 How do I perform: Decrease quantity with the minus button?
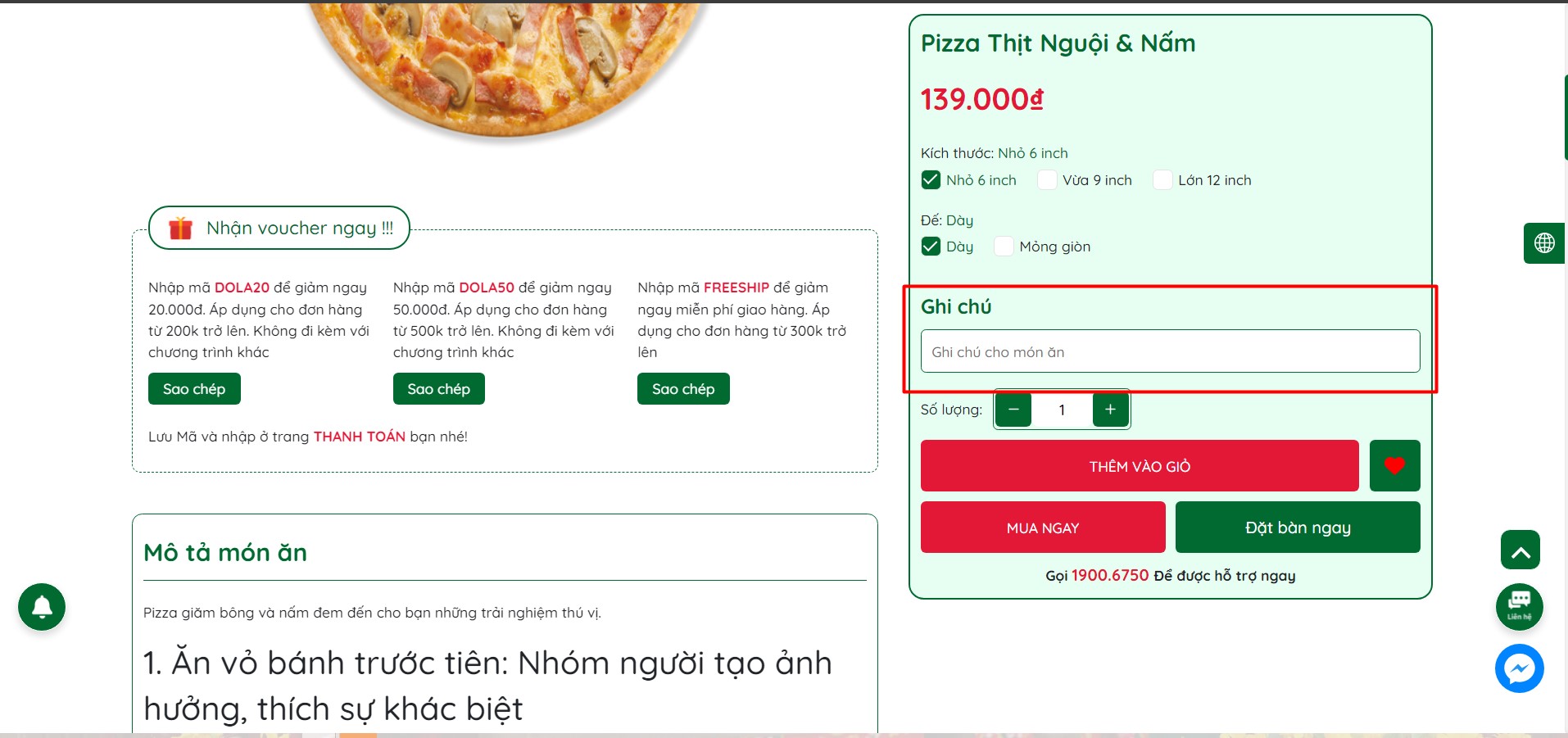1014,410
